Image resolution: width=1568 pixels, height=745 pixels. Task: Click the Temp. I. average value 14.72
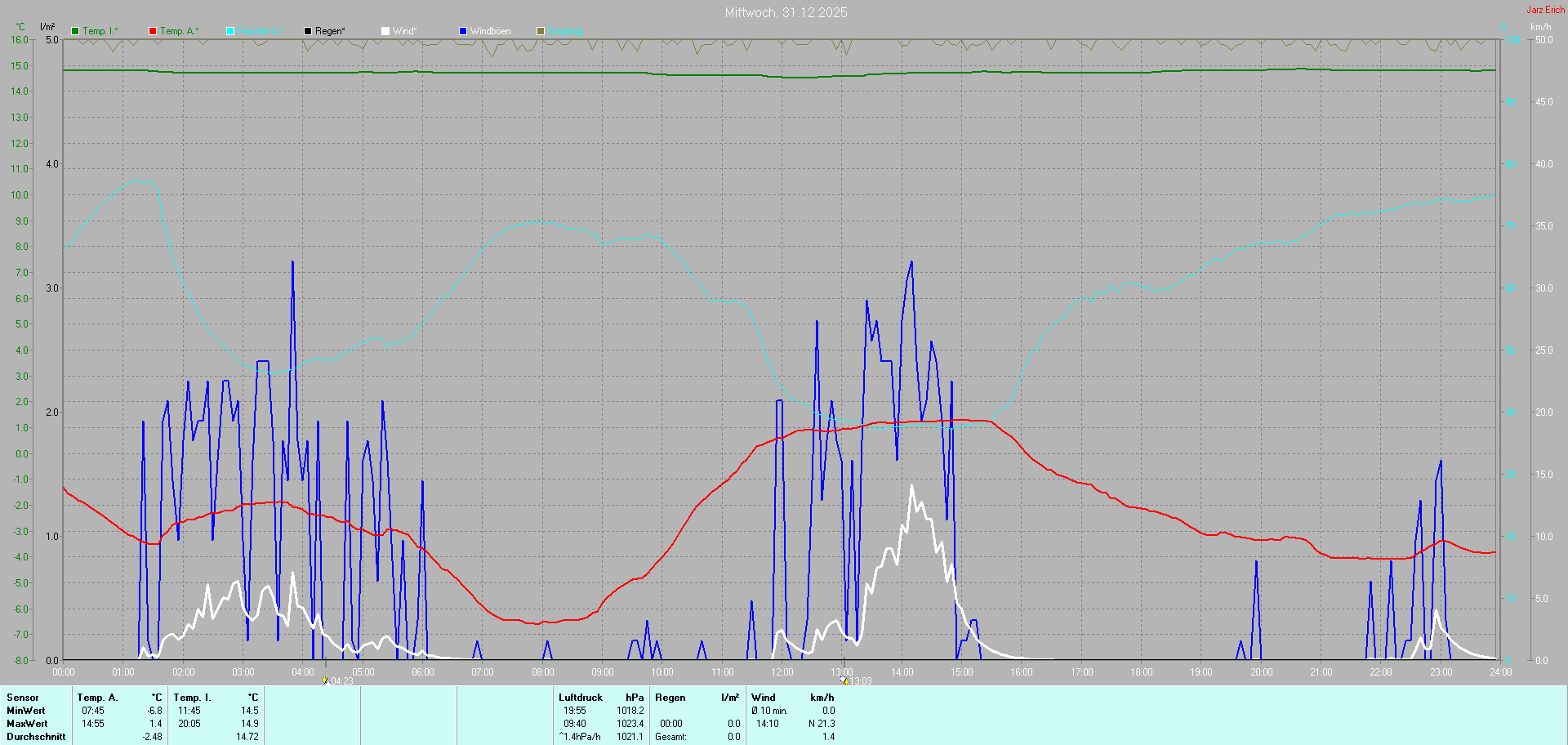pyautogui.click(x=247, y=737)
